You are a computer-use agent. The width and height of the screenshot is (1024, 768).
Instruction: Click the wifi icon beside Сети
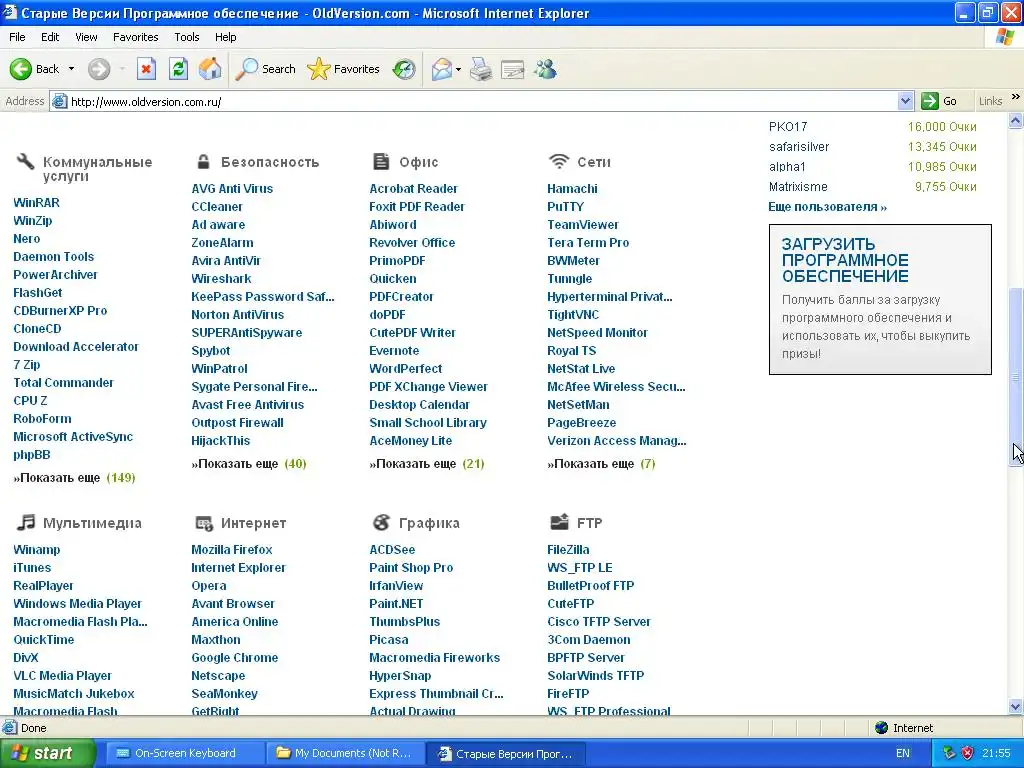[x=558, y=161]
